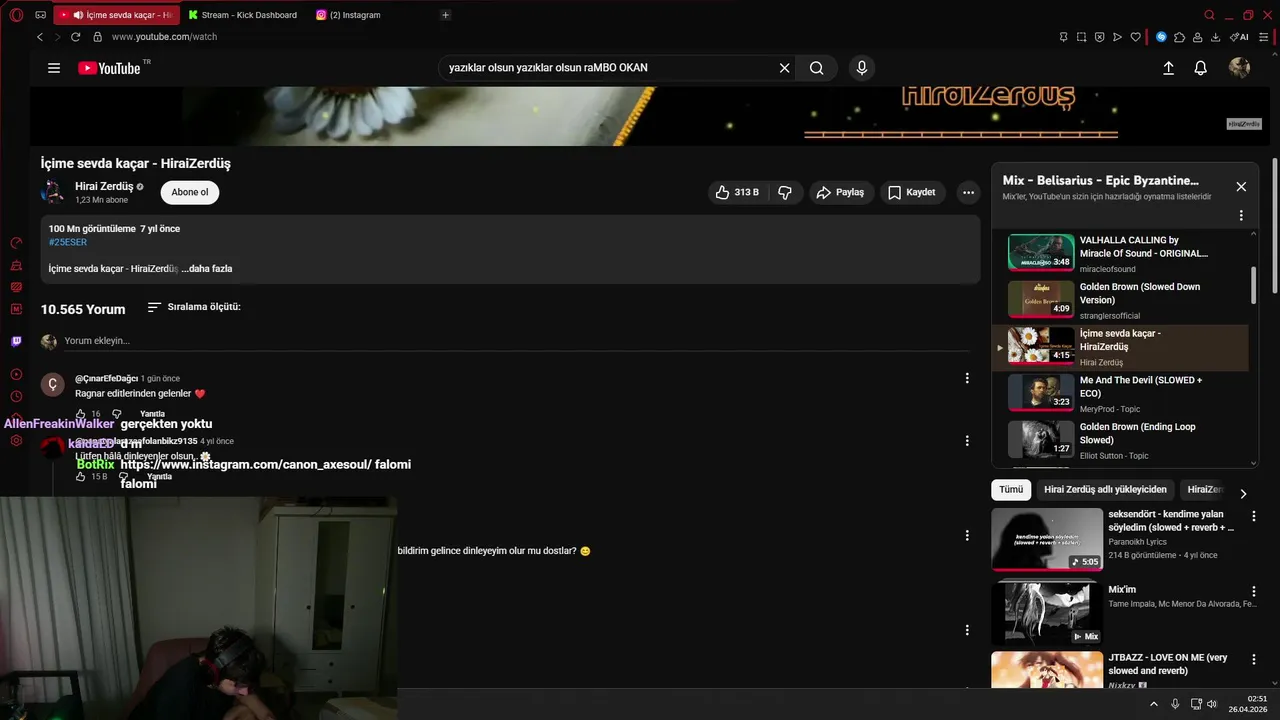The height and width of the screenshot is (720, 1280).
Task: Open options for Mix'im recommendation
Action: pyautogui.click(x=1254, y=592)
